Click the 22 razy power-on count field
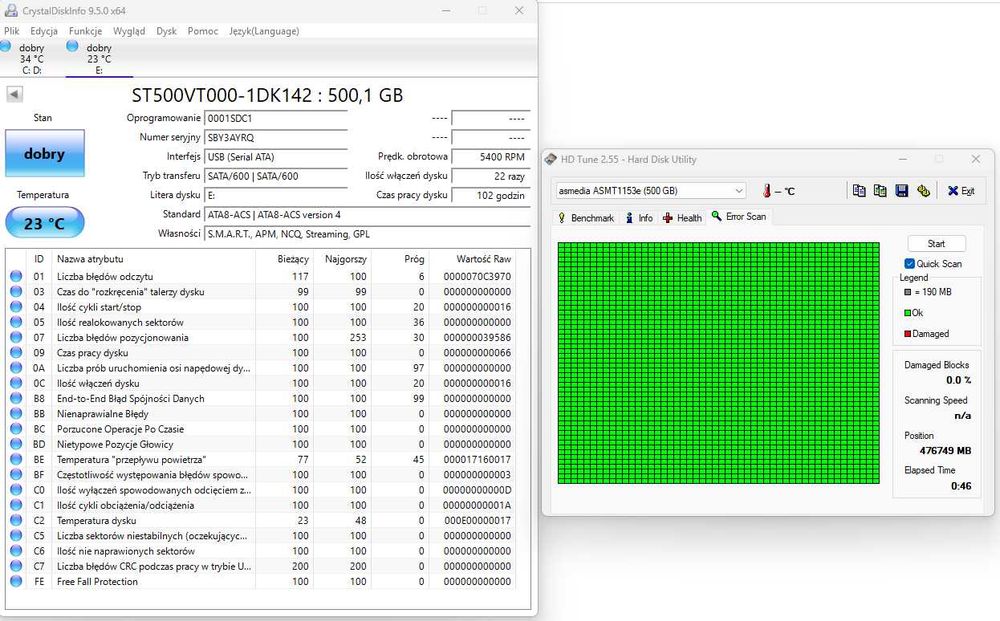This screenshot has width=1000, height=621. pos(490,176)
